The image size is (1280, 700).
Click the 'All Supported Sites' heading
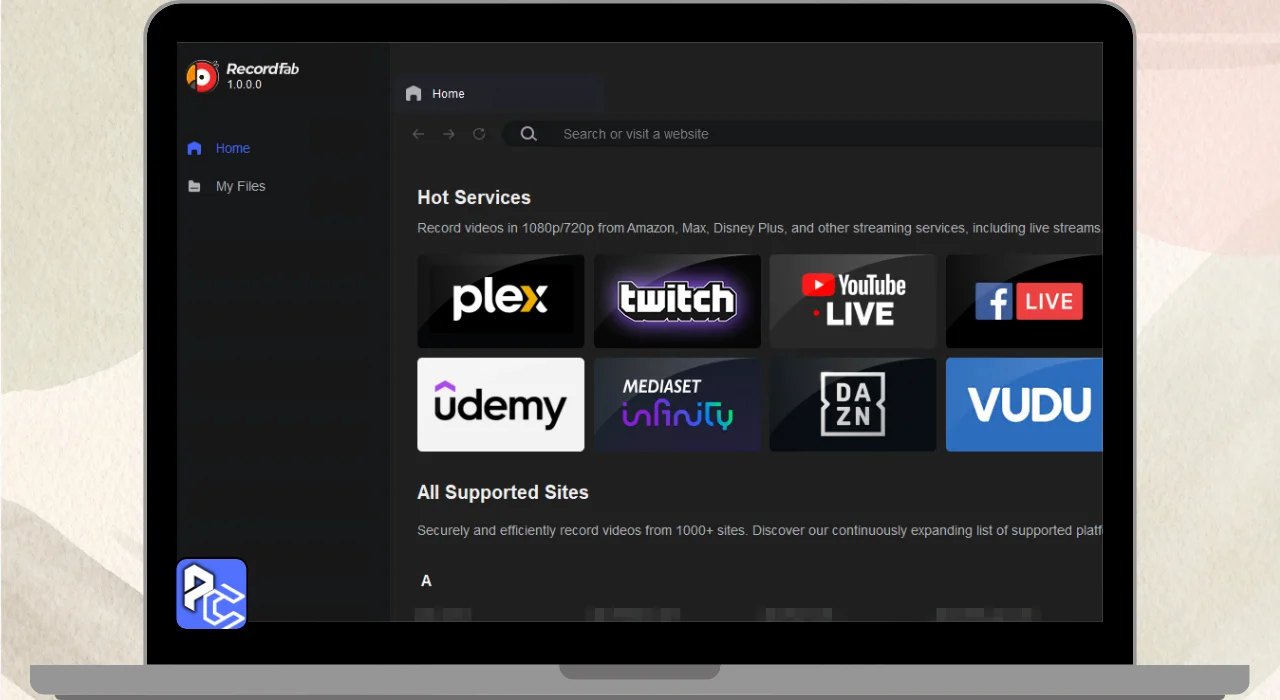[x=502, y=492]
